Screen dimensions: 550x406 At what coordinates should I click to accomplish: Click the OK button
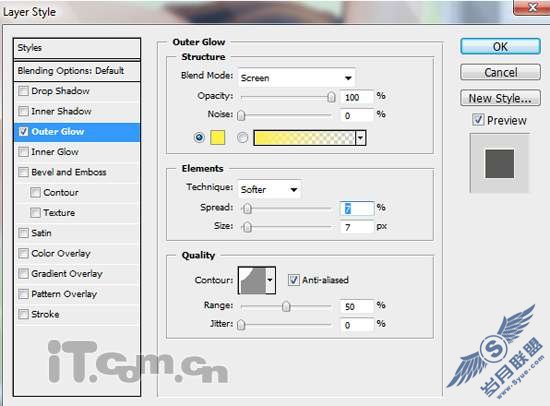pos(500,47)
